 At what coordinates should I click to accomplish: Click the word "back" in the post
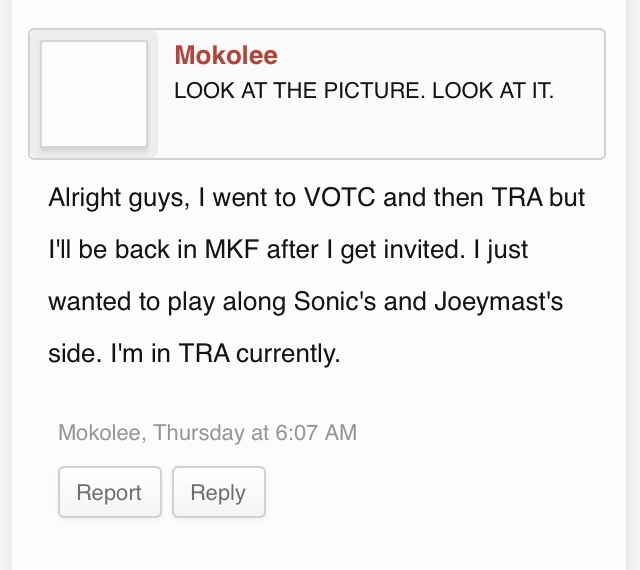[143, 249]
